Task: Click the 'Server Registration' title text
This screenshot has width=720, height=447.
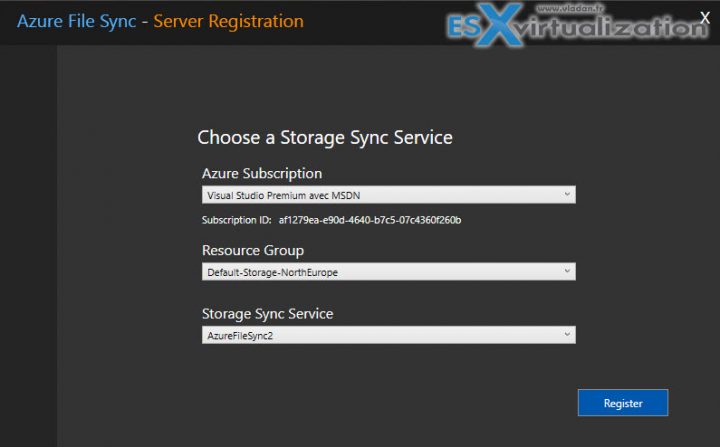Action: [x=229, y=20]
